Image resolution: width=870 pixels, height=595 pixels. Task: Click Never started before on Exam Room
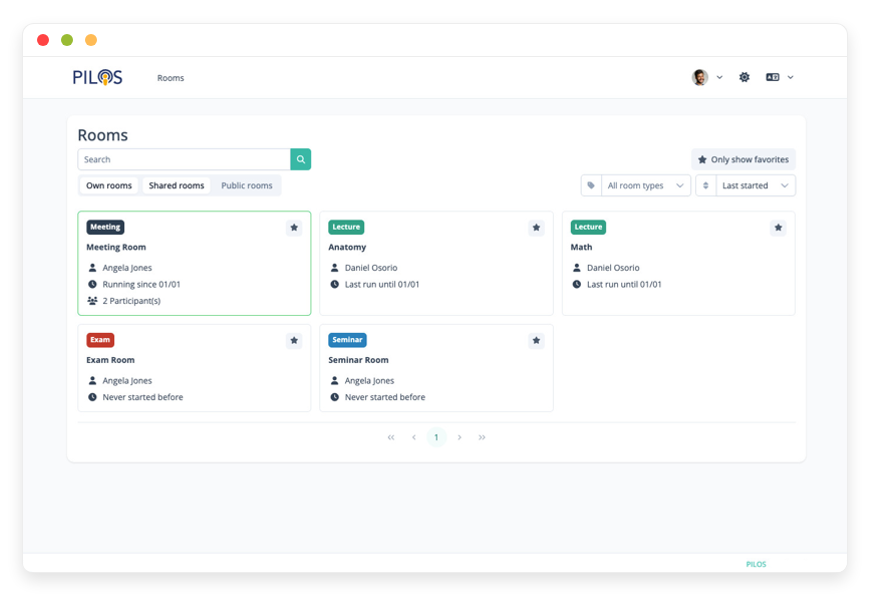click(x=143, y=397)
